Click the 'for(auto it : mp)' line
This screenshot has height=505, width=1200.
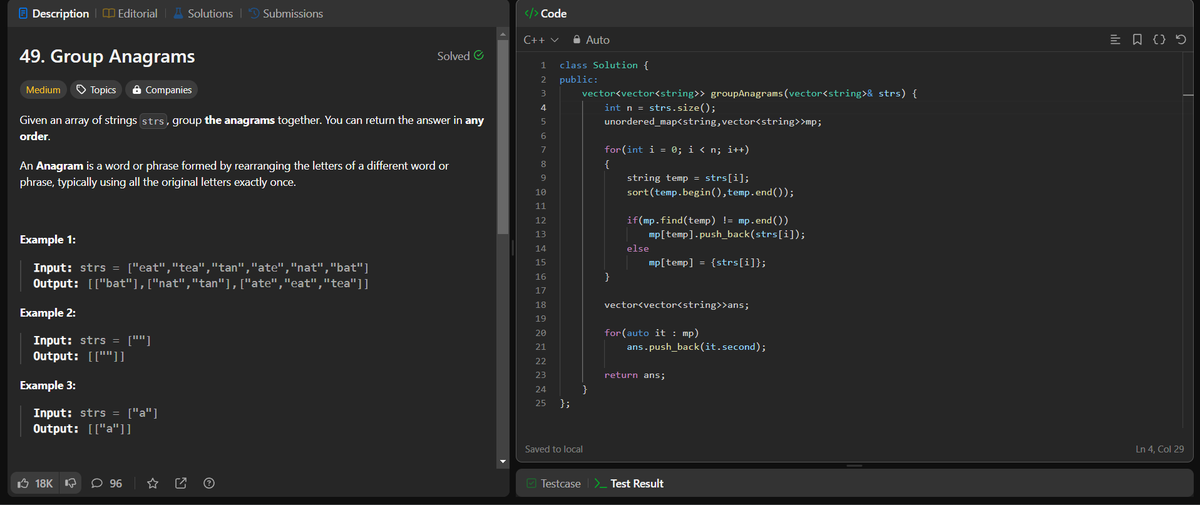pyautogui.click(x=651, y=332)
